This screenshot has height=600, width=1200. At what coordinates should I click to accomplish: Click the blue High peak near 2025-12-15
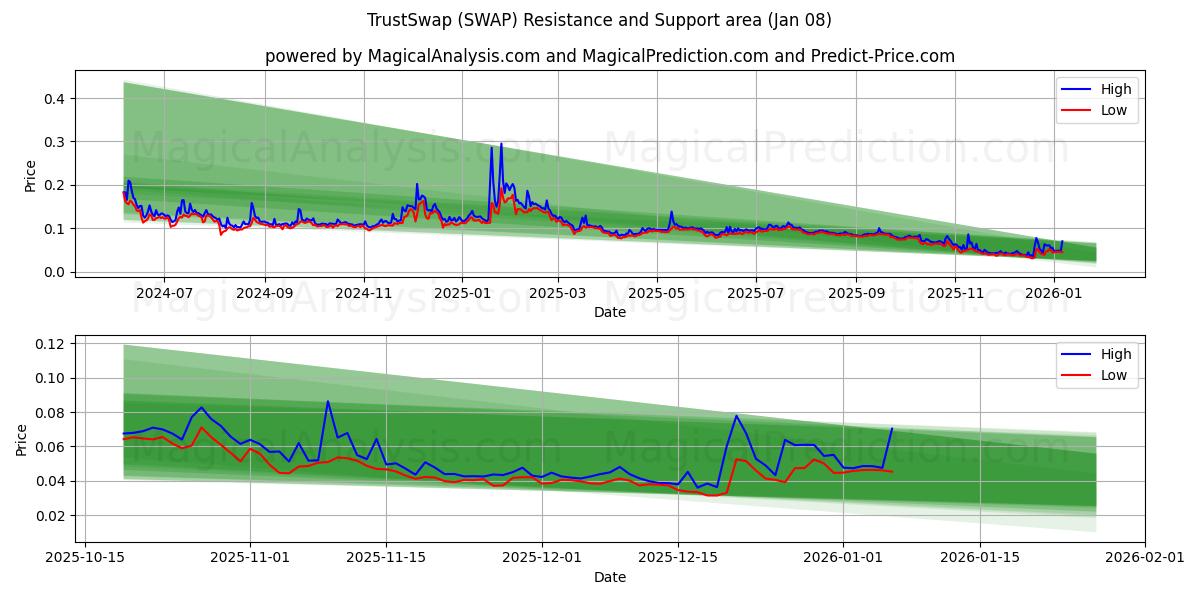pyautogui.click(x=737, y=415)
